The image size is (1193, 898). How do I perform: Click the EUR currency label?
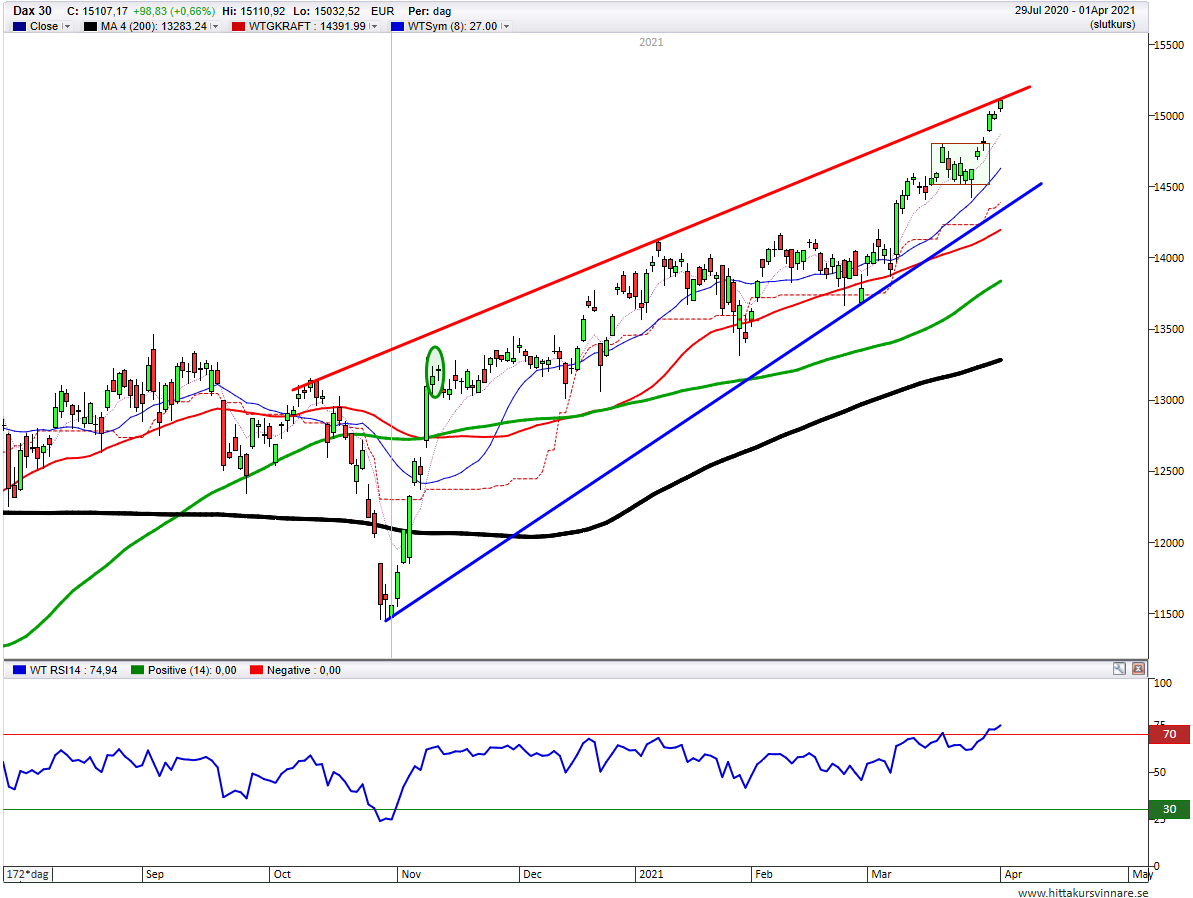[383, 11]
